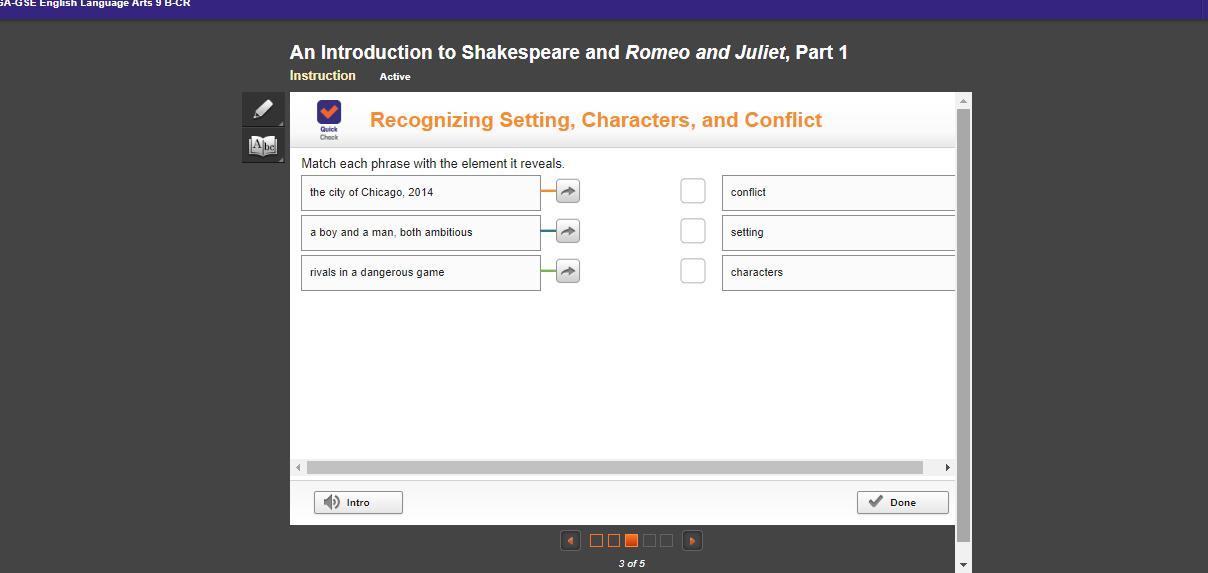Image resolution: width=1208 pixels, height=573 pixels.
Task: Click vertical scrollbar down arrow
Action: 963,565
